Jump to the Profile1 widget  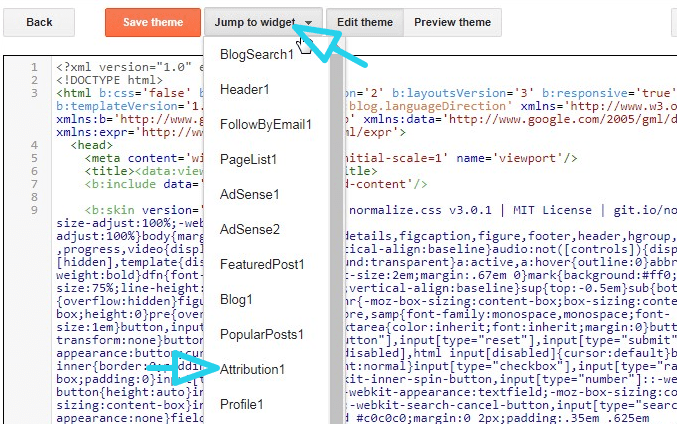(242, 405)
